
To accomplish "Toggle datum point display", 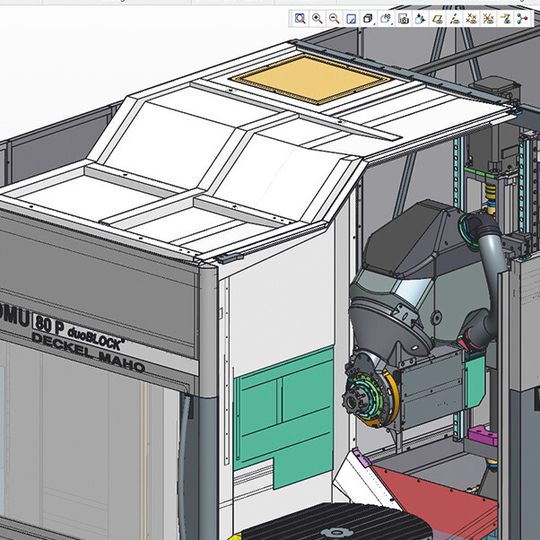I will pos(471,18).
